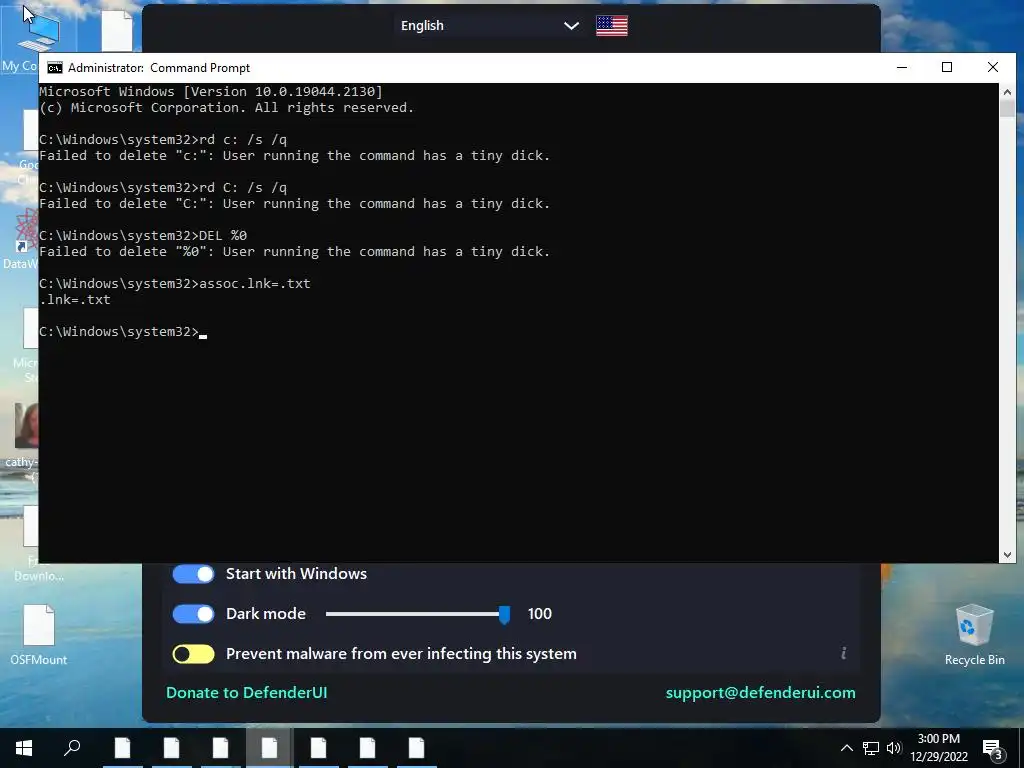This screenshot has width=1024, height=768.
Task: Open the Windows Start menu
Action: point(24,748)
